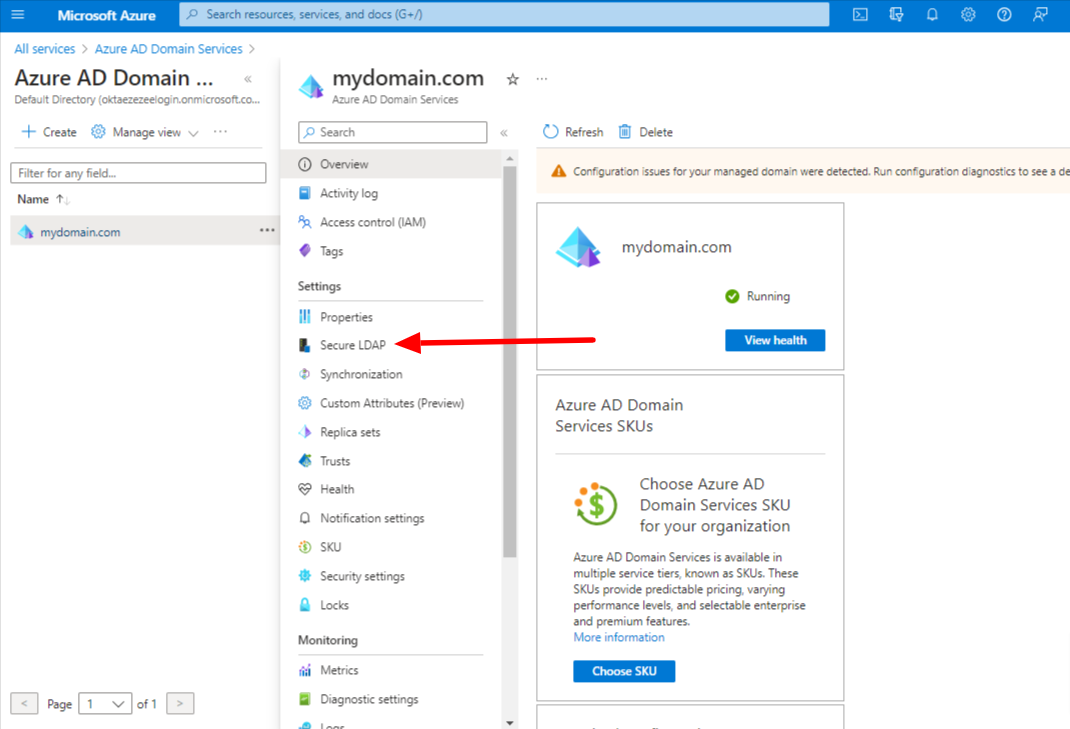The height and width of the screenshot is (729, 1070).
Task: Open the Manage view dropdown
Action: 145,132
